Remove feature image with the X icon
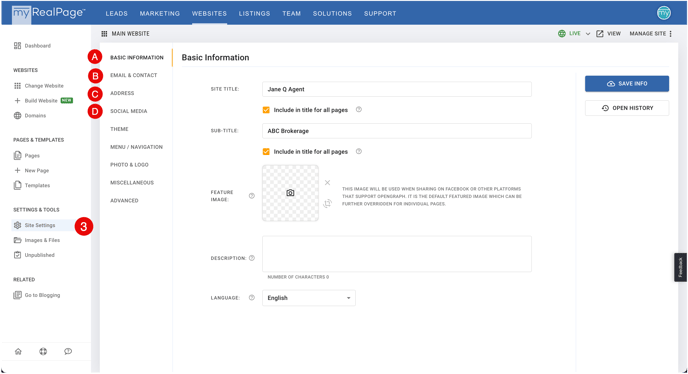 [327, 183]
